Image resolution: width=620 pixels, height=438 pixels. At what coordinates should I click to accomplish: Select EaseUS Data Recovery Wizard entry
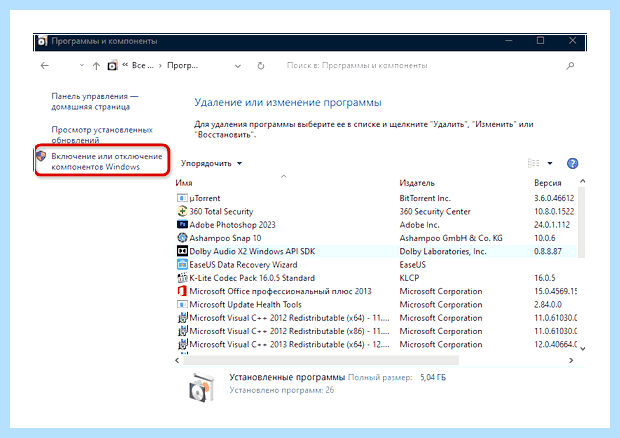243,264
